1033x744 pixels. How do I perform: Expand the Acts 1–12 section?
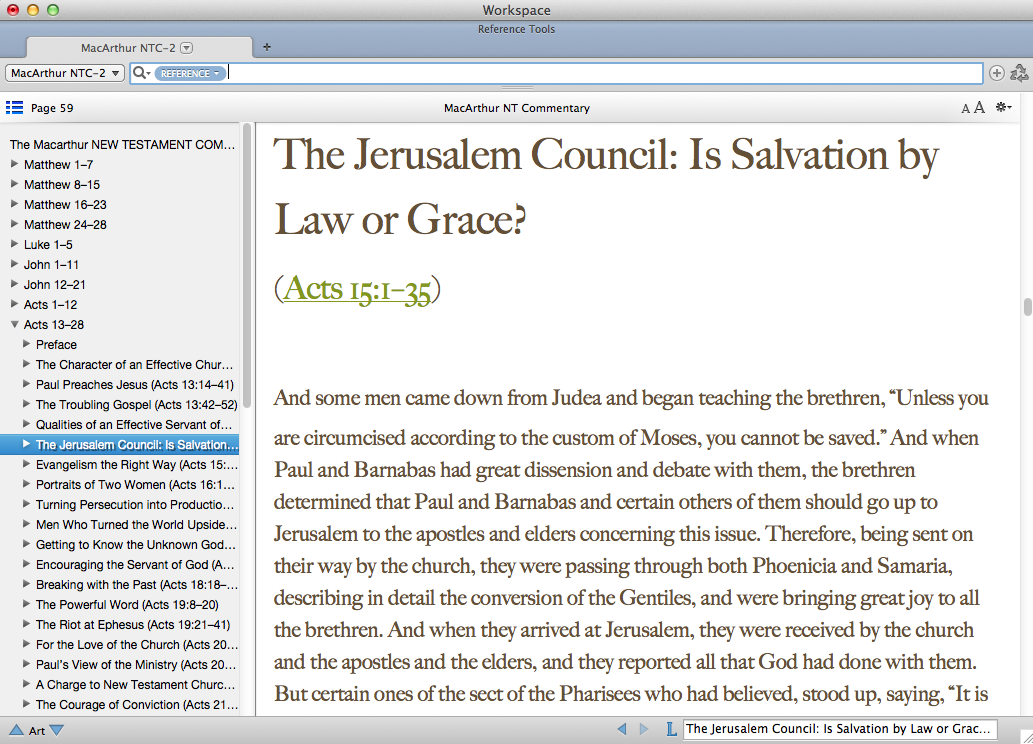pyautogui.click(x=14, y=304)
